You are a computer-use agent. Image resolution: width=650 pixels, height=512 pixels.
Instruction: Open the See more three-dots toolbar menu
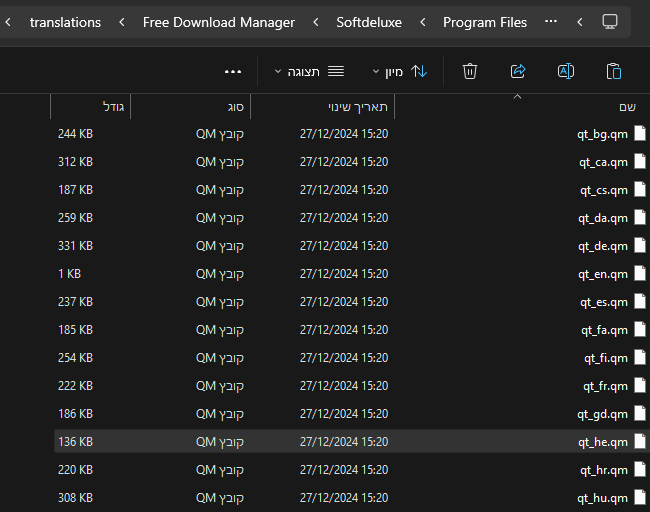click(x=233, y=71)
